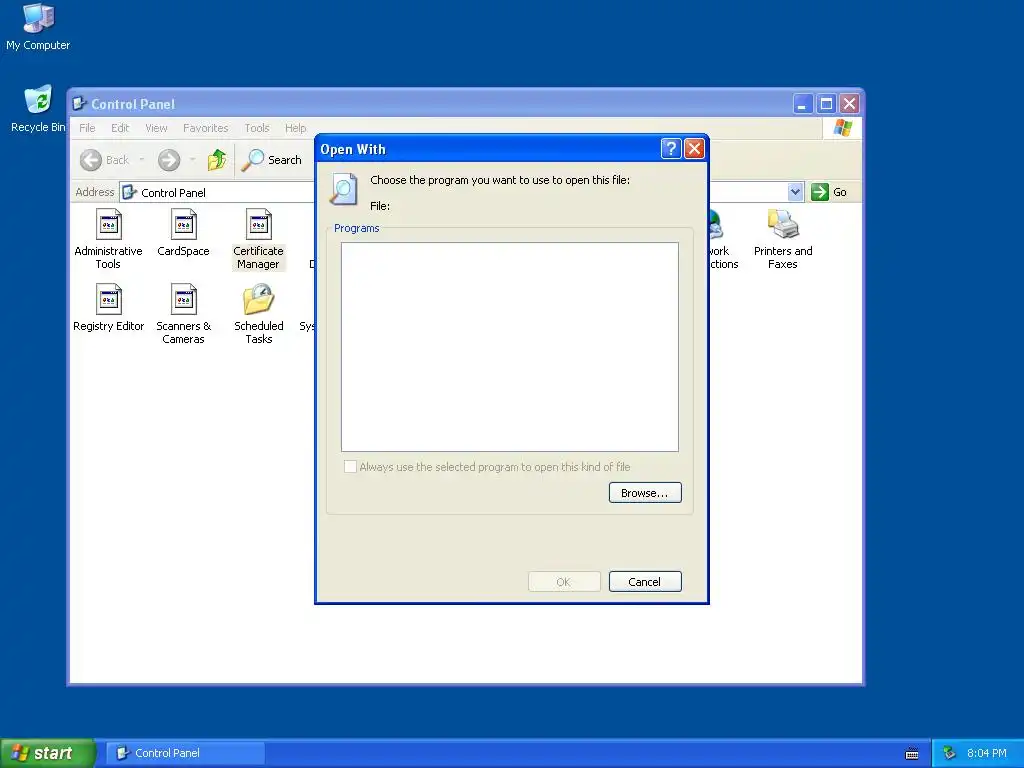Click the system tray network icon
This screenshot has width=1024, height=768.
point(950,753)
